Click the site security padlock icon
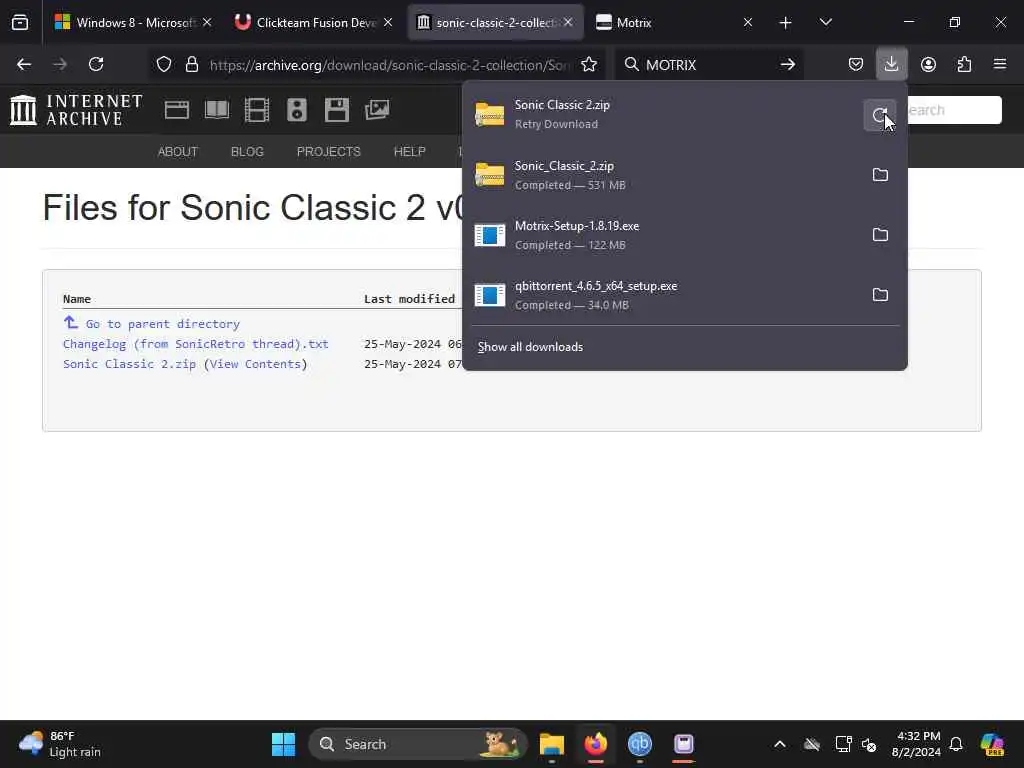This screenshot has width=1024, height=768. tap(191, 64)
